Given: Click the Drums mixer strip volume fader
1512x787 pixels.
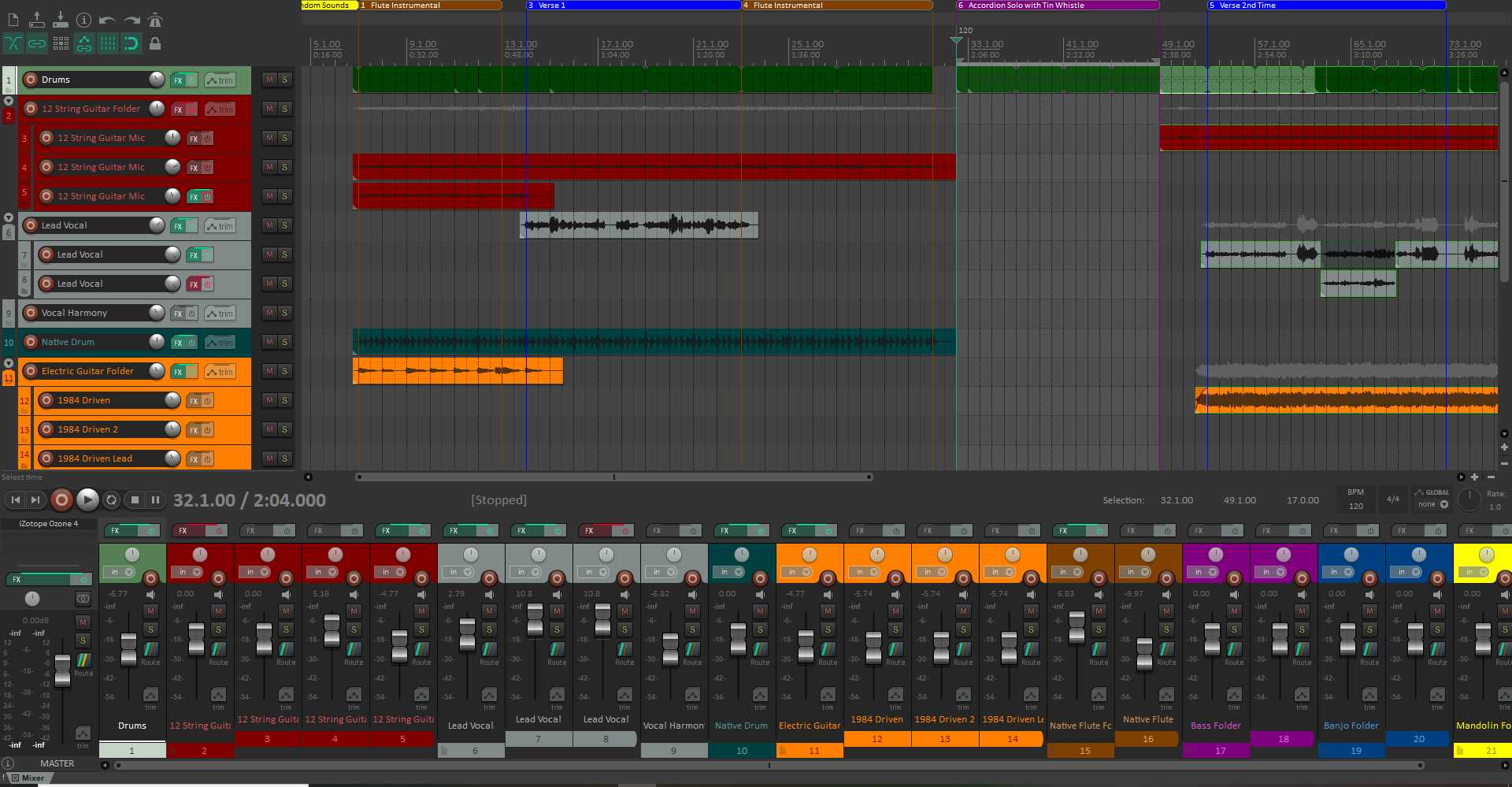Looking at the screenshot, I should tap(128, 648).
